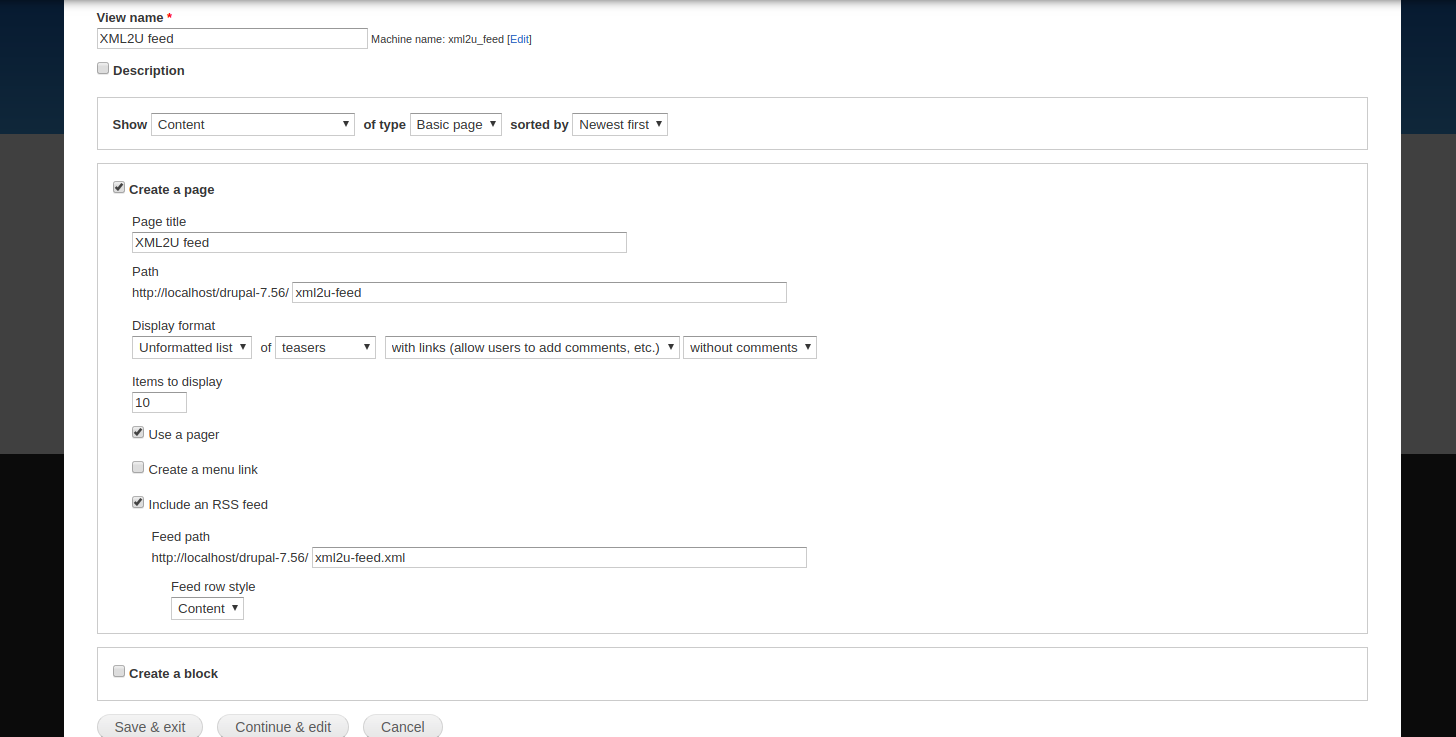Expand the sorted by Newest first dropdown
Viewport: 1456px width, 737px height.
620,125
